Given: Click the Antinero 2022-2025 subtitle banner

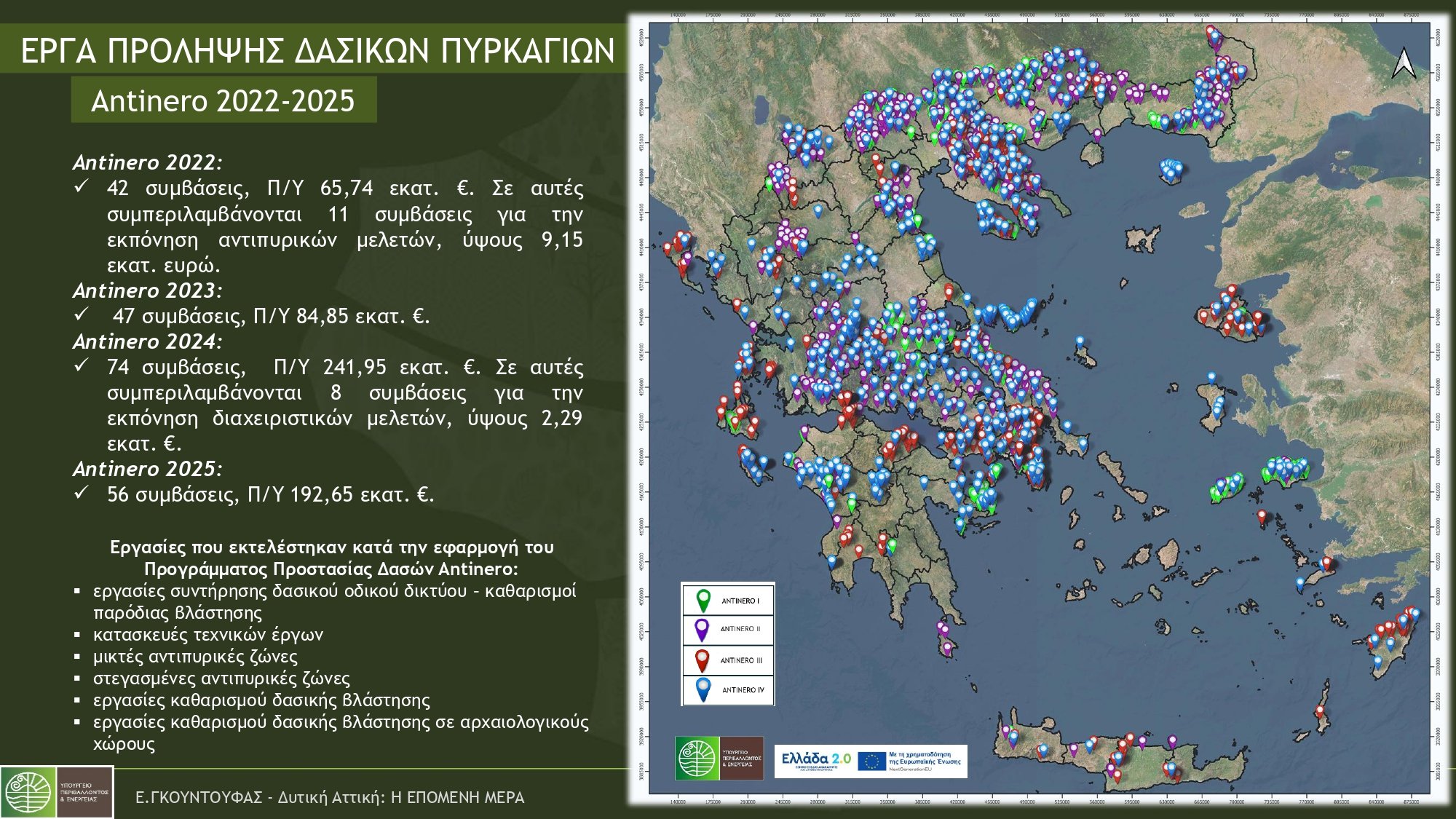Looking at the screenshot, I should [223, 100].
